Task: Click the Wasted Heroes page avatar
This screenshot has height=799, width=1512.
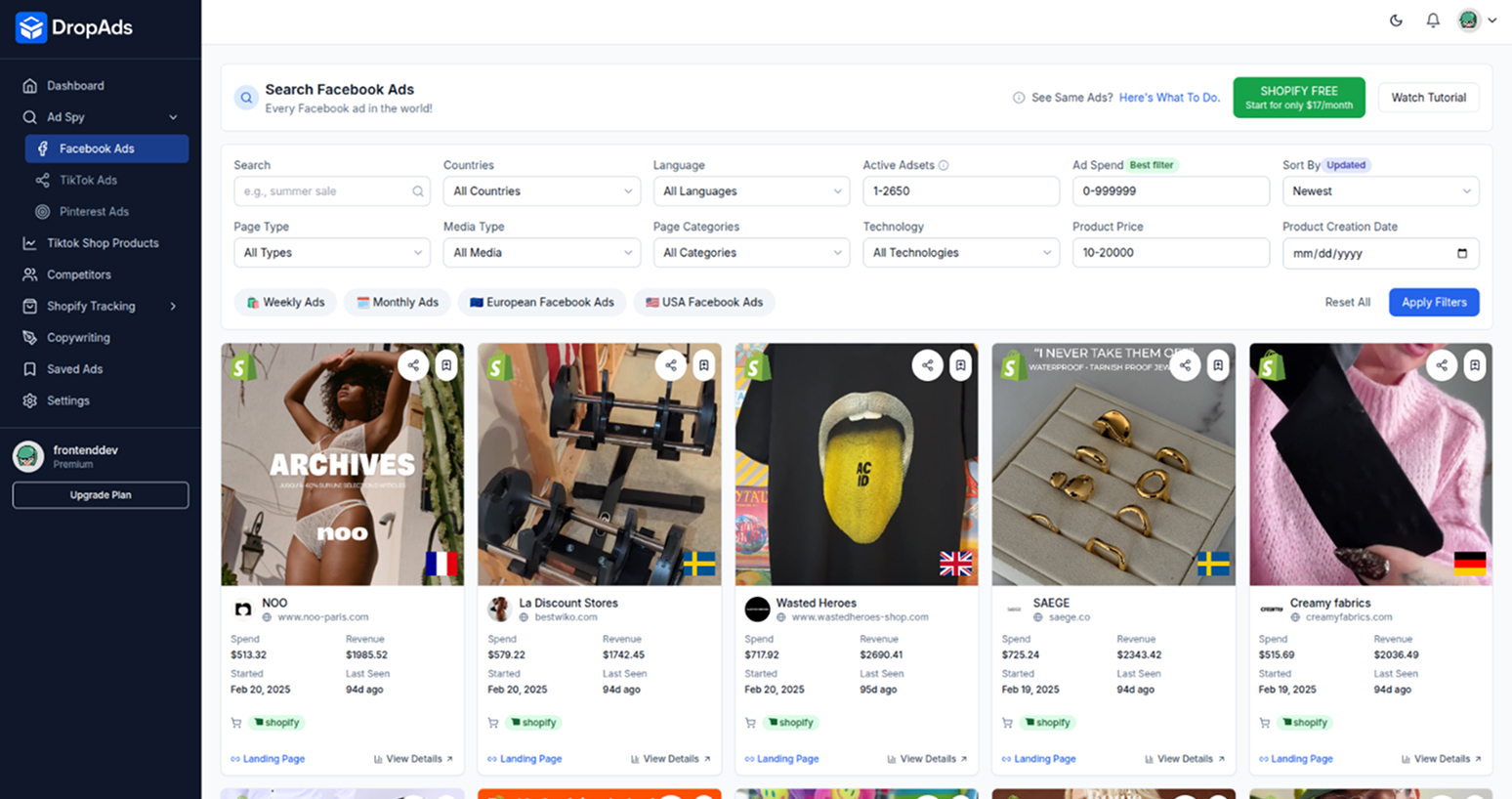Action: point(757,610)
